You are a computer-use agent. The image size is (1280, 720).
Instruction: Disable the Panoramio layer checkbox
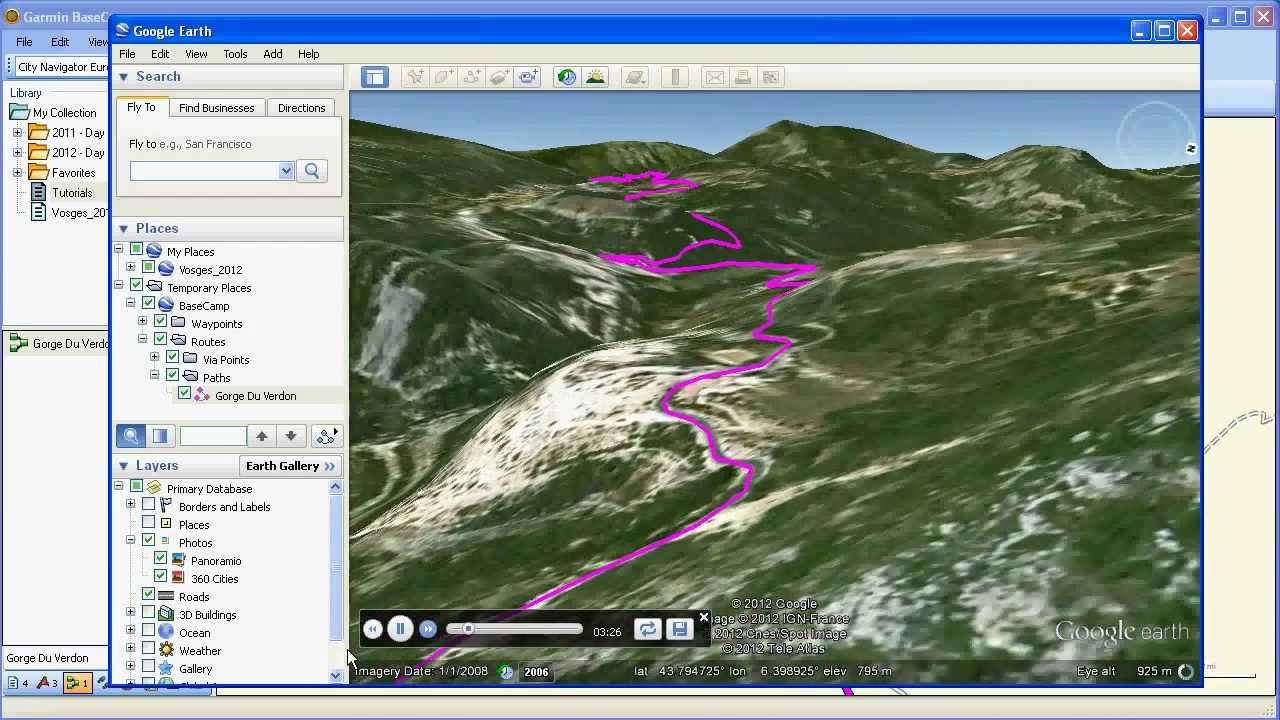160,559
